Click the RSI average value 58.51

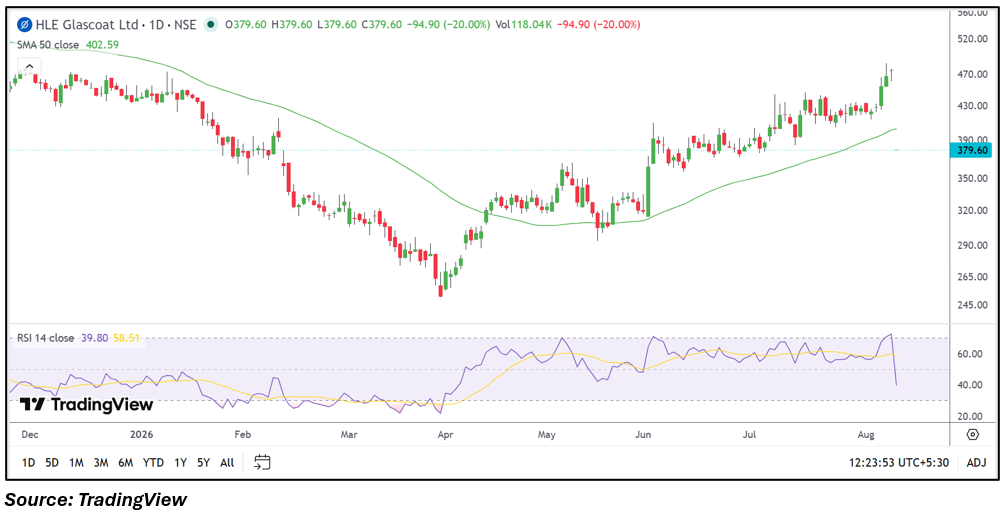(x=126, y=338)
